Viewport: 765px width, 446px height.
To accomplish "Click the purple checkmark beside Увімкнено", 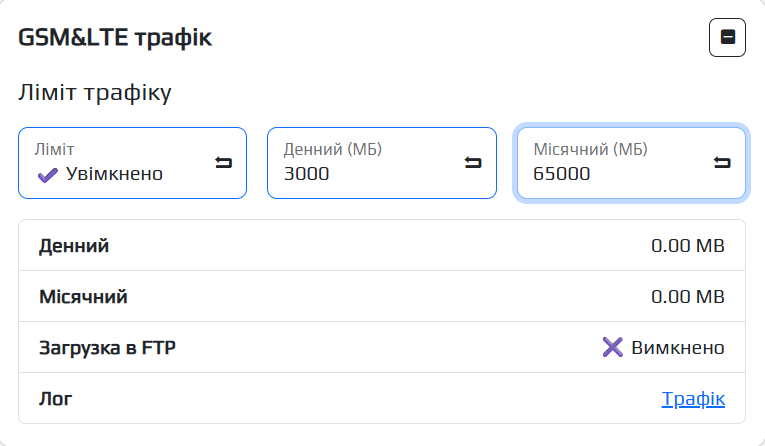I will (x=47, y=175).
